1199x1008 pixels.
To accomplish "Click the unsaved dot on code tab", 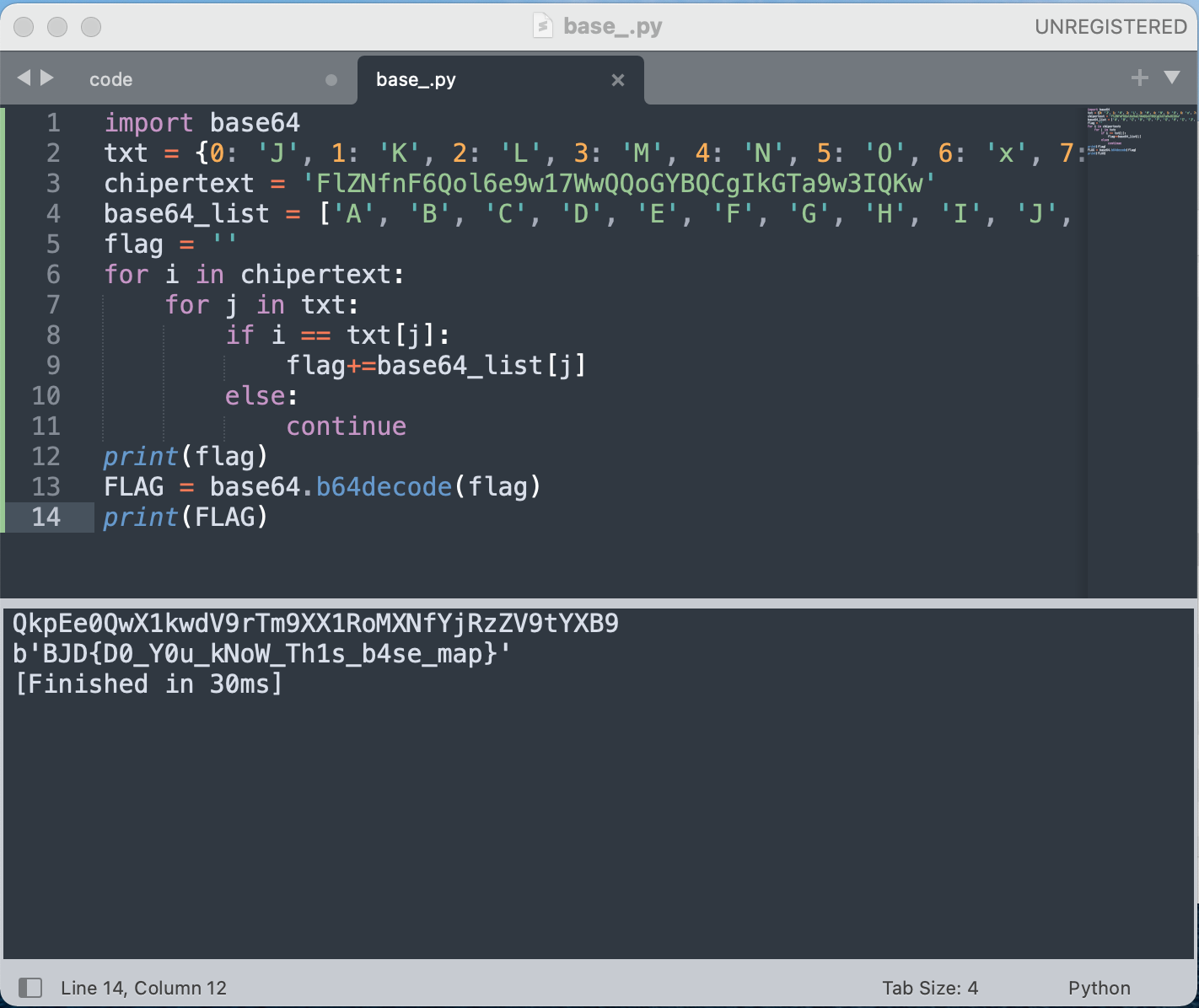I will tap(331, 80).
